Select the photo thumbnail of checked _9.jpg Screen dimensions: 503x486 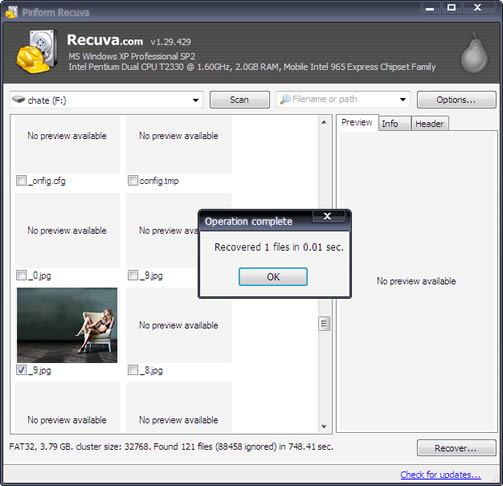[x=67, y=325]
